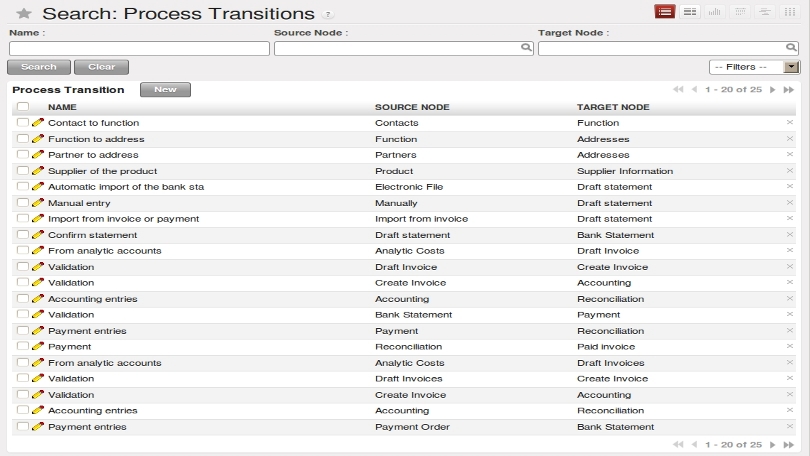Jump to last page in the top pager
This screenshot has height=456, width=810.
coord(788,89)
